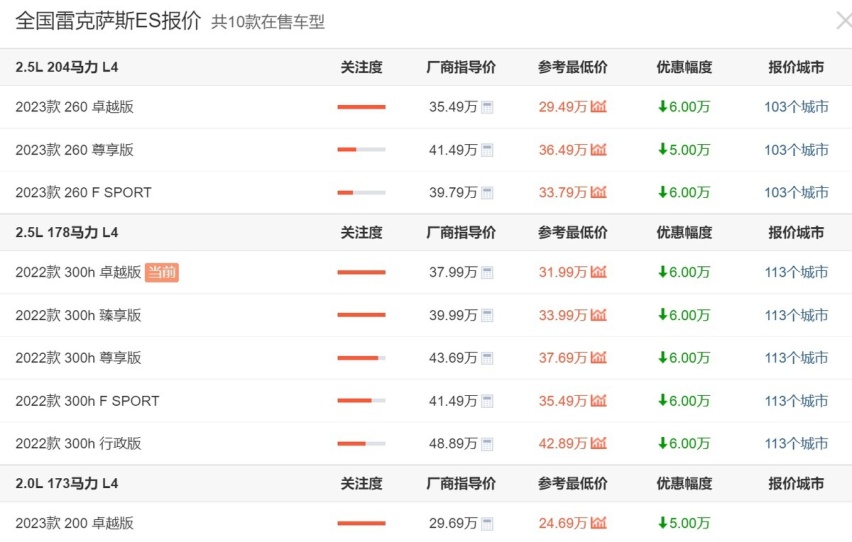
Task: Click lowest price 24.69万
Action: coord(563,524)
